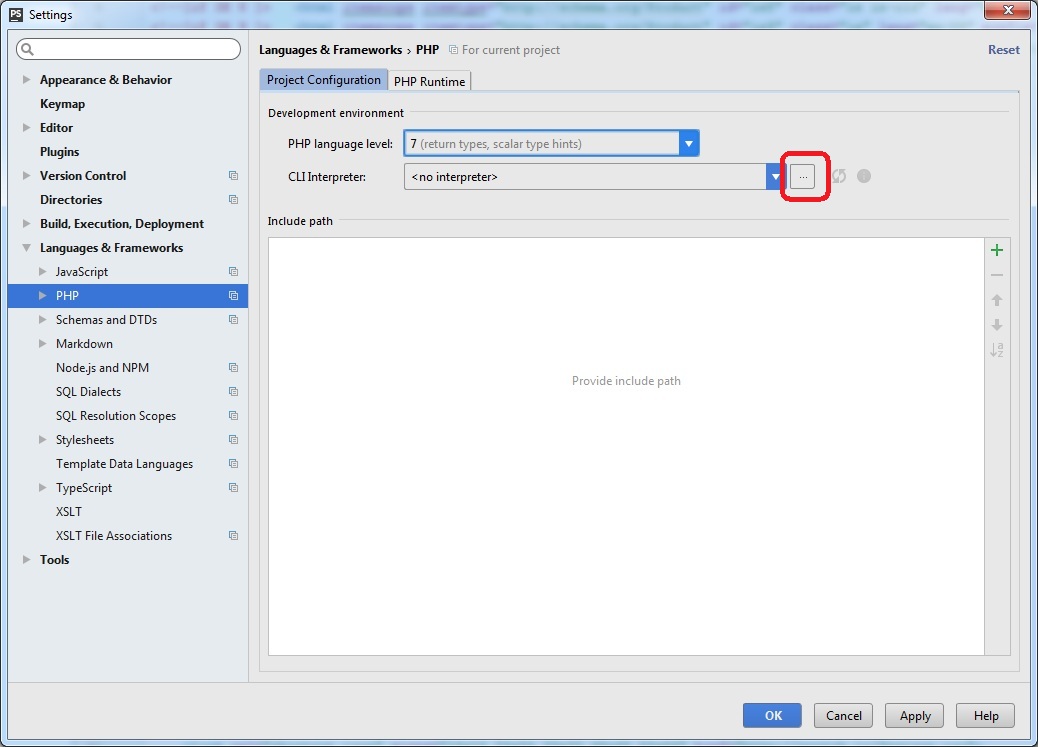The image size is (1038, 747).
Task: Open the CLI Interpreter dropdown
Action: pos(775,176)
